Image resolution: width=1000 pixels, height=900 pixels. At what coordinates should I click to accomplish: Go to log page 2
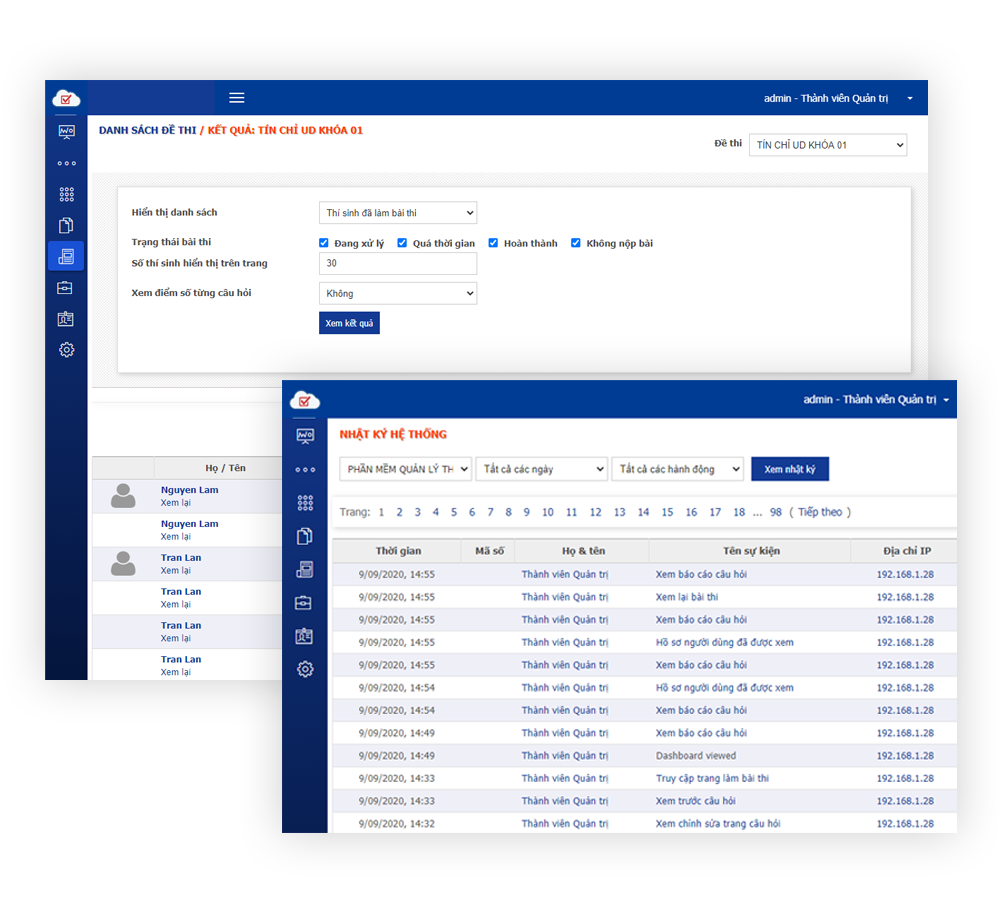(x=399, y=512)
